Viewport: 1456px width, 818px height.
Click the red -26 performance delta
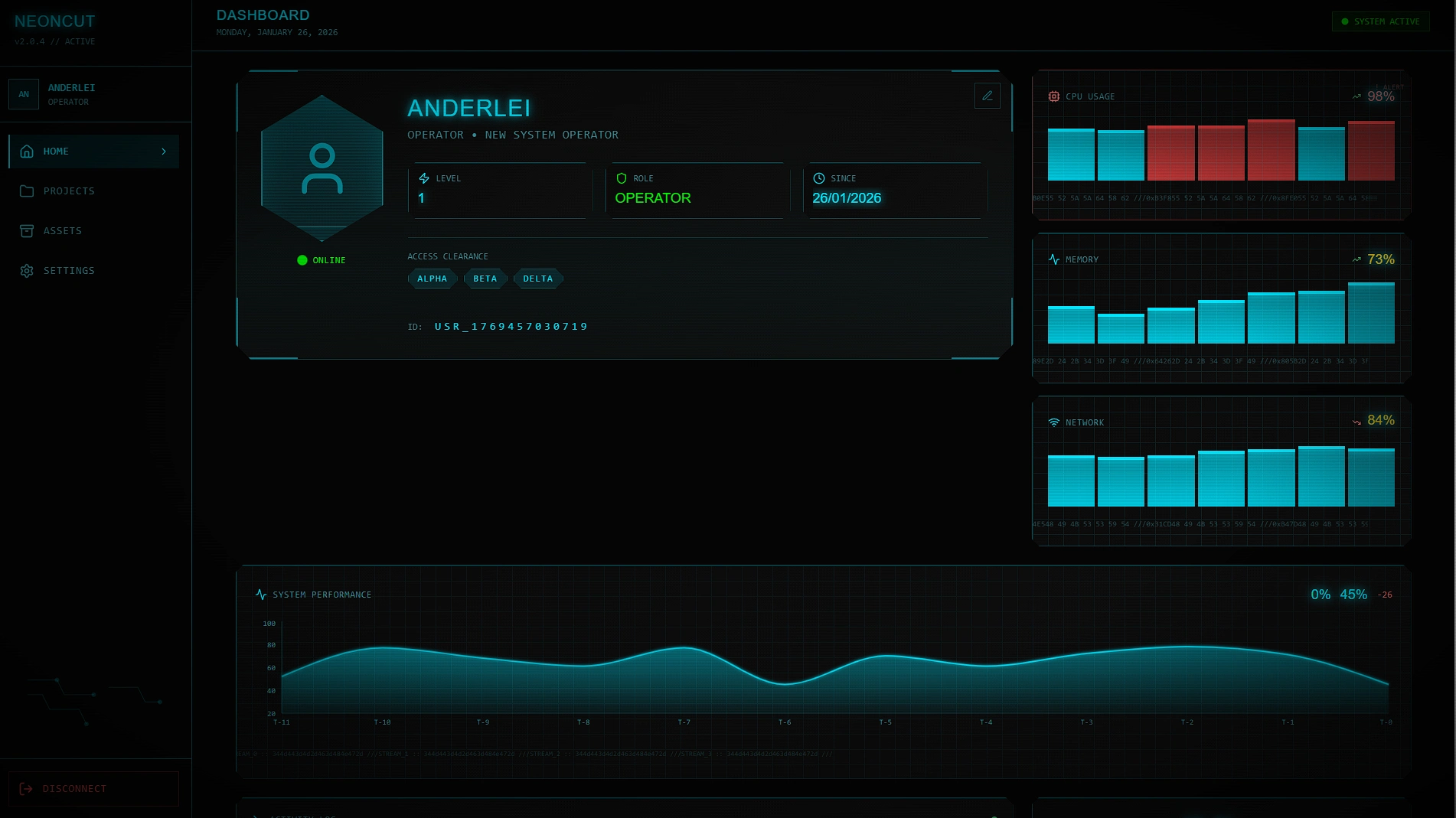pyautogui.click(x=1385, y=595)
